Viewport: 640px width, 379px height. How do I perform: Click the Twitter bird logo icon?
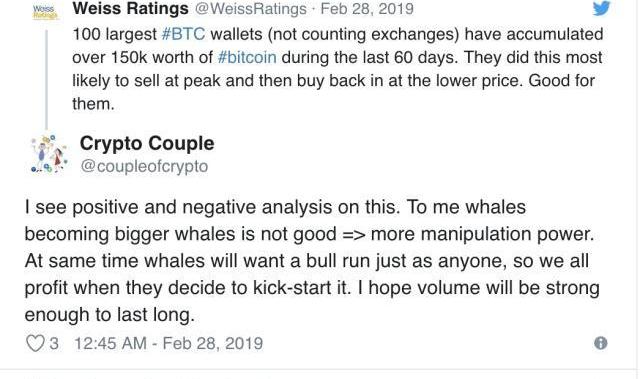(x=602, y=8)
